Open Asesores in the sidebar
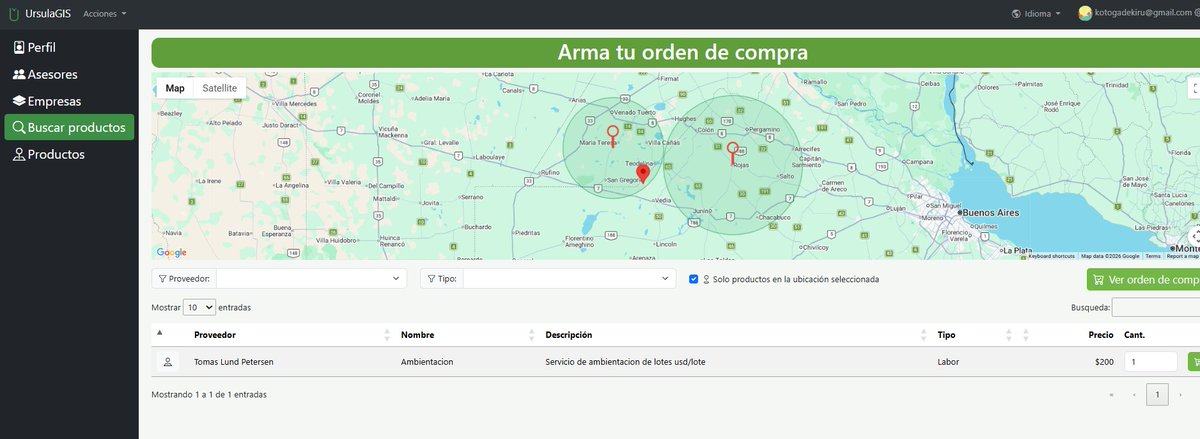Viewport: 1200px width, 439px height. coord(44,74)
